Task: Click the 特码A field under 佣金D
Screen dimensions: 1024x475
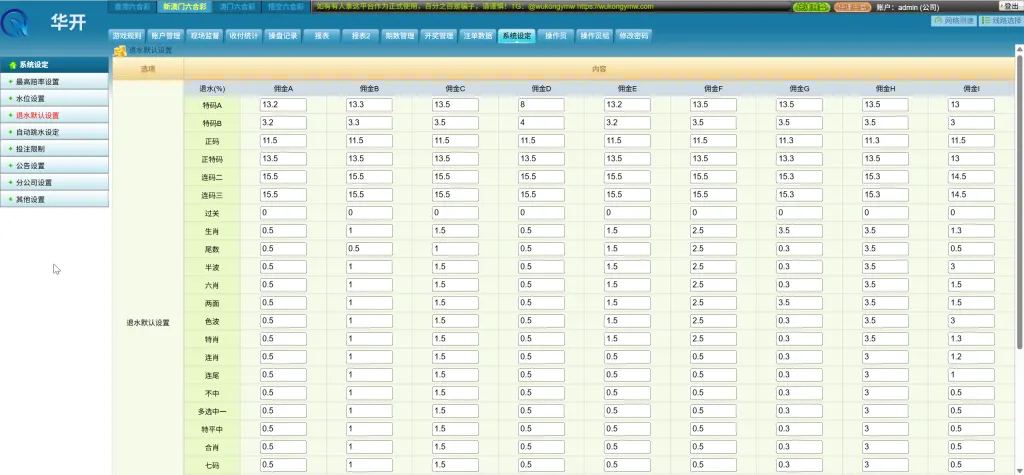Action: (541, 105)
